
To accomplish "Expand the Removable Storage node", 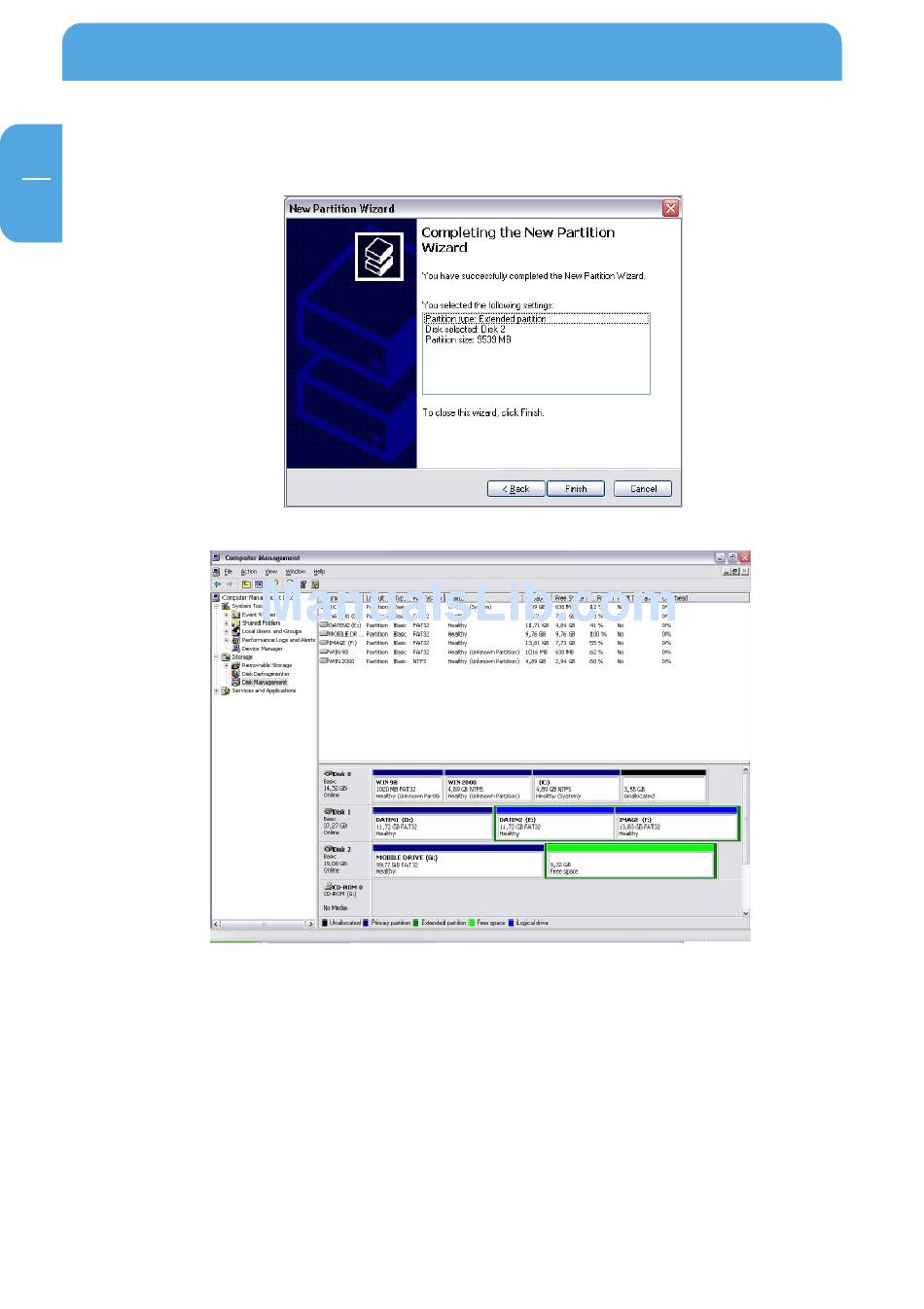I will [x=226, y=665].
